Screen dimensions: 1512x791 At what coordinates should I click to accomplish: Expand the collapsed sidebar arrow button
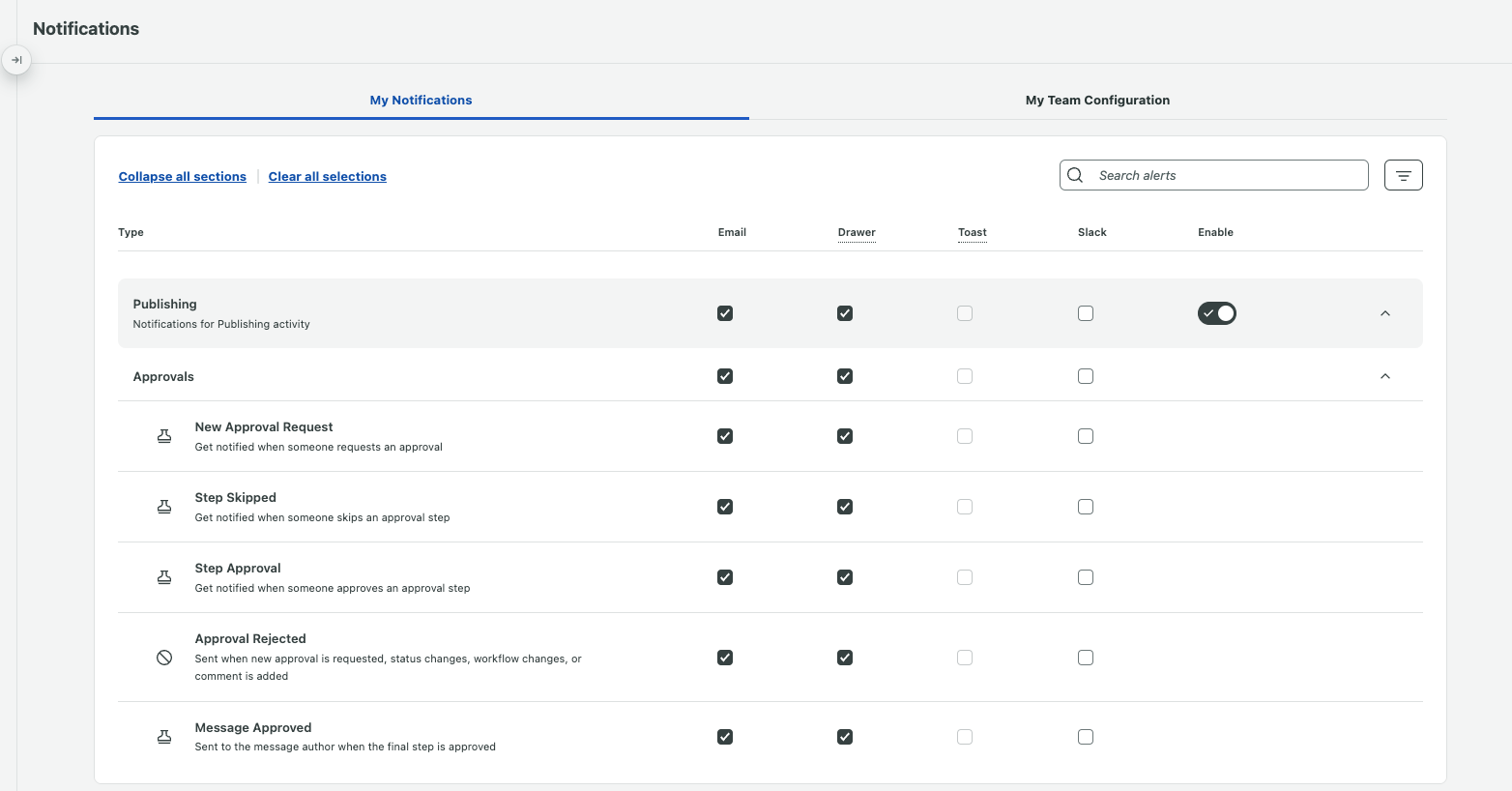click(x=16, y=60)
